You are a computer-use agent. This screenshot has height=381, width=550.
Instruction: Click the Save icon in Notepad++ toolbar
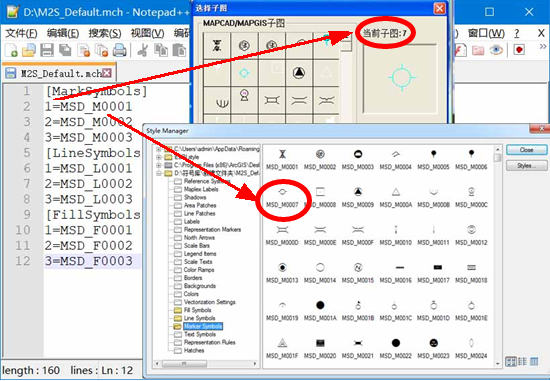(x=47, y=50)
